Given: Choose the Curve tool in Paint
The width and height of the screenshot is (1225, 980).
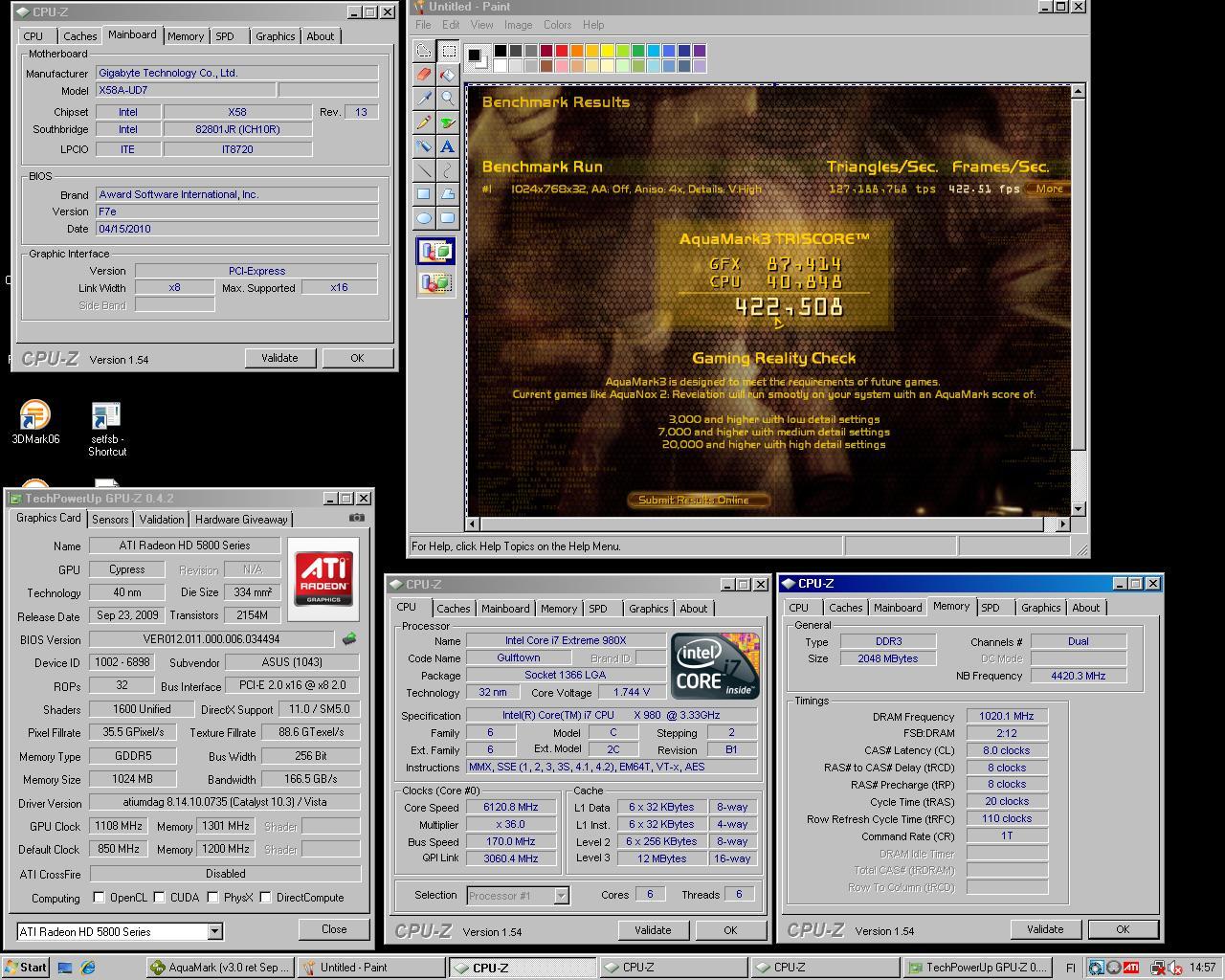Looking at the screenshot, I should (448, 170).
